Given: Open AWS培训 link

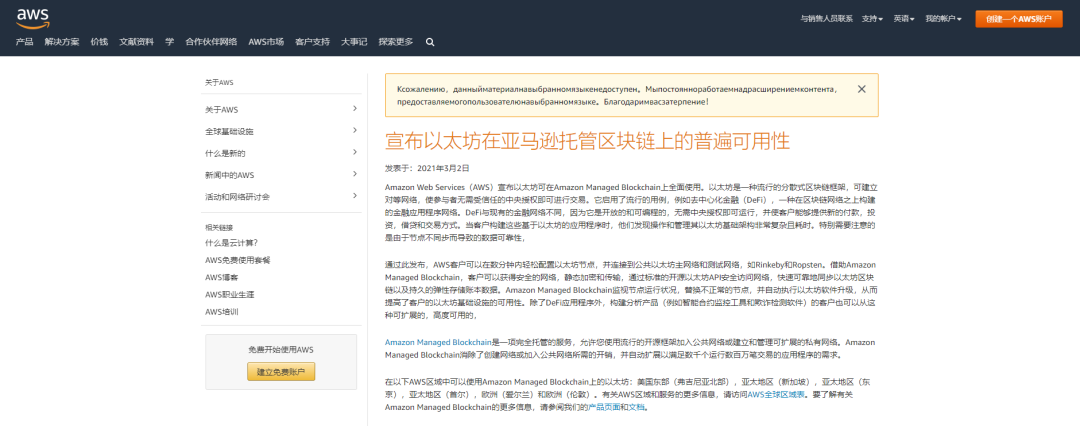Looking at the screenshot, I should pos(221,312).
